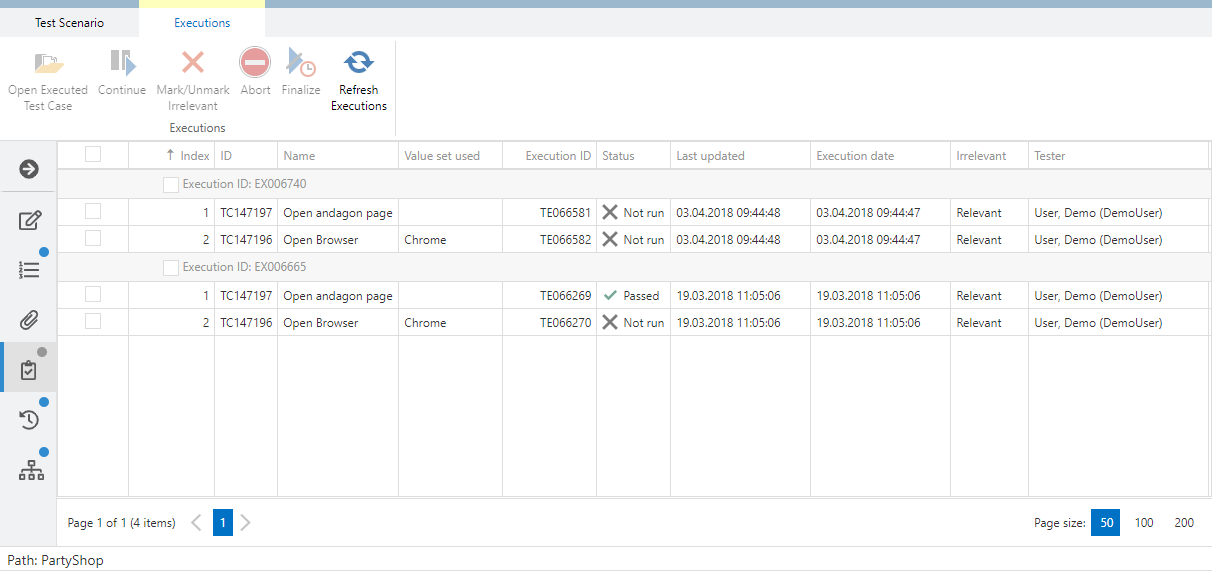The height and width of the screenshot is (571, 1212).
Task: Select the Executions tab
Action: [x=202, y=22]
